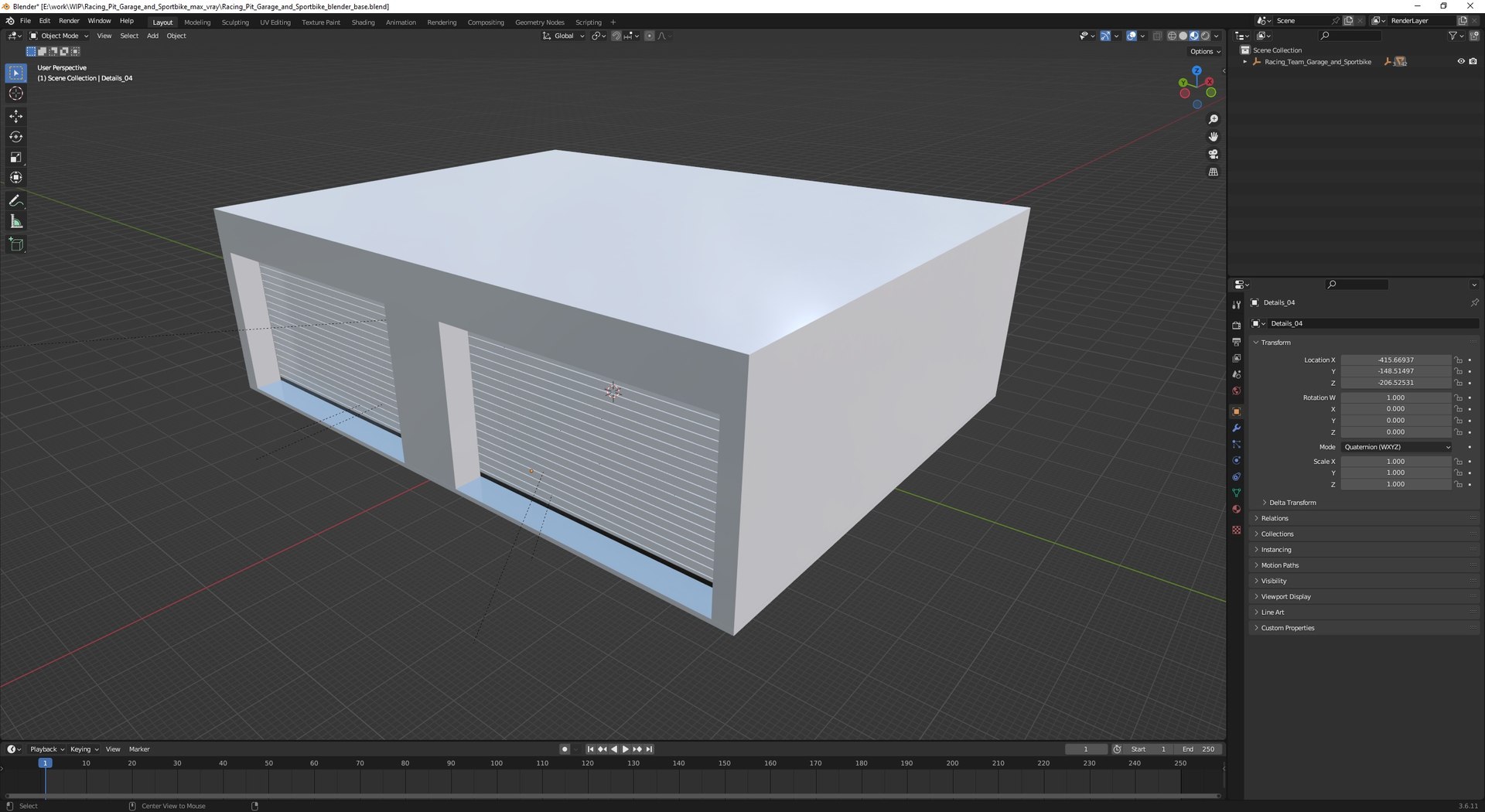Image resolution: width=1485 pixels, height=812 pixels.
Task: Open the World properties tab
Action: click(x=1236, y=391)
